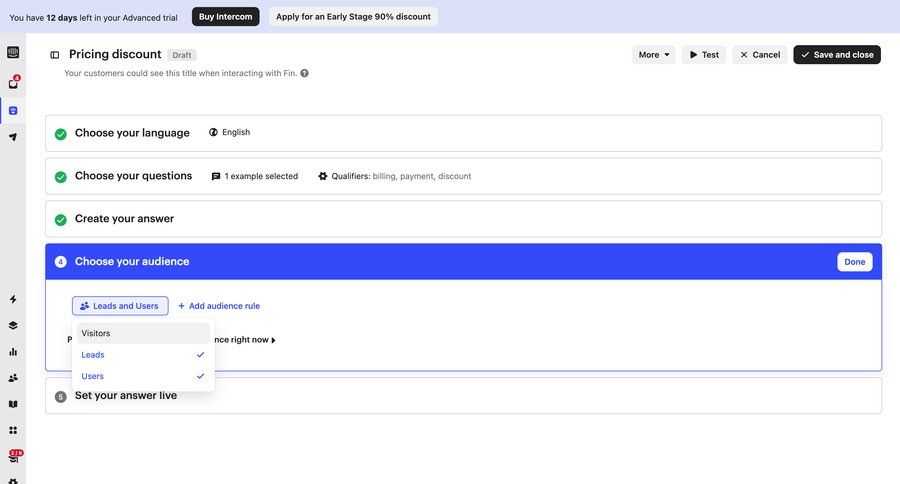Click the Pricing discount title field
The width and height of the screenshot is (900, 484).
pos(115,54)
